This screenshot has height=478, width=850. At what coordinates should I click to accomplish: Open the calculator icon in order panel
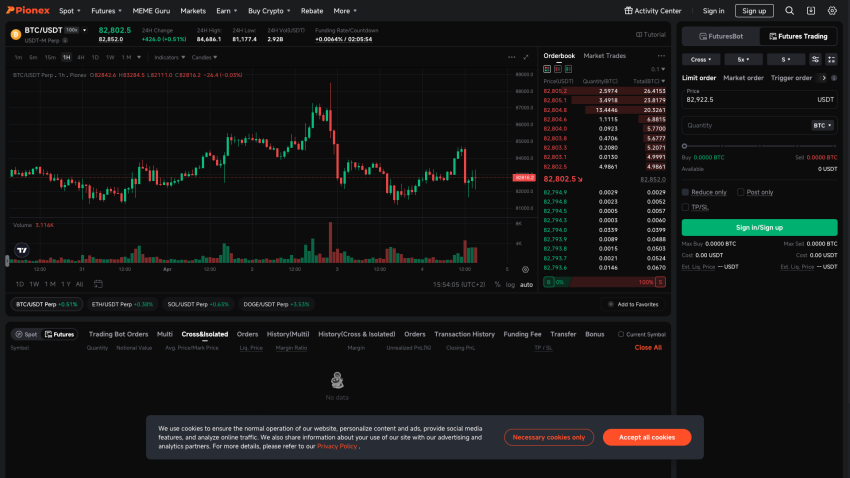point(831,60)
